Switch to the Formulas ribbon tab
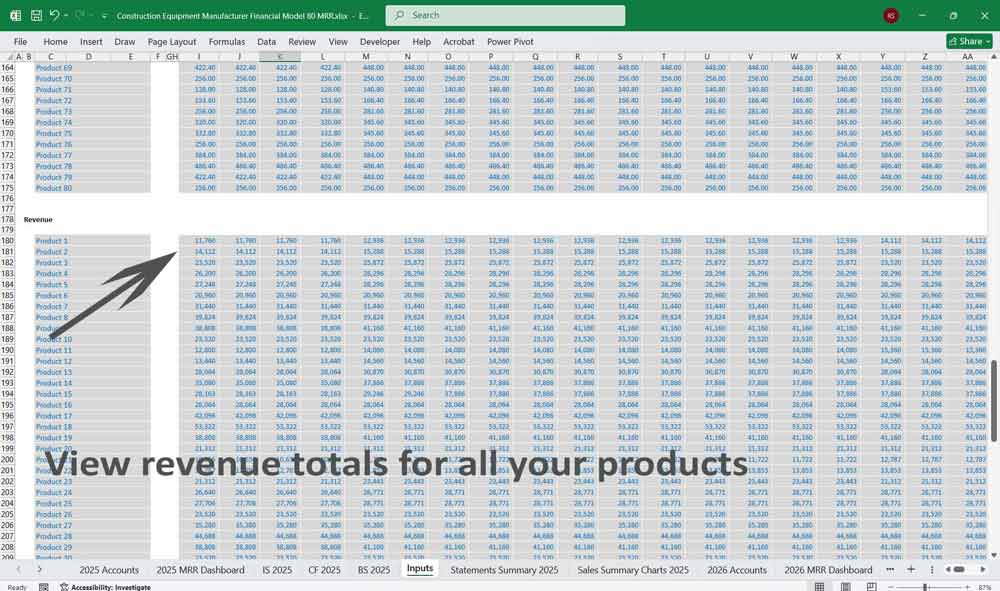This screenshot has width=1000, height=591. click(x=227, y=42)
